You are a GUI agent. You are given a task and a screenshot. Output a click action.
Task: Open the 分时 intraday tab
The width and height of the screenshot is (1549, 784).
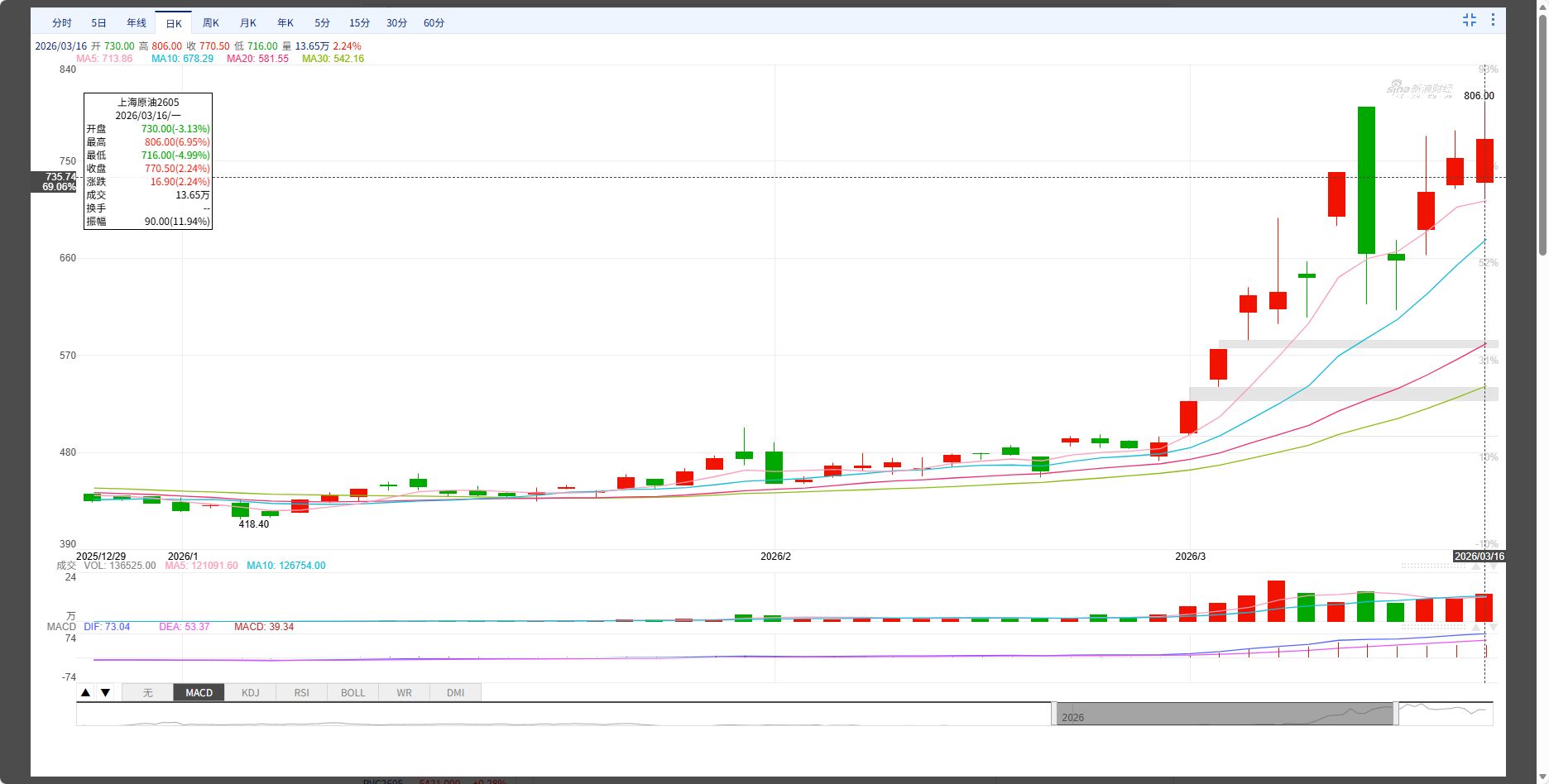tap(62, 23)
